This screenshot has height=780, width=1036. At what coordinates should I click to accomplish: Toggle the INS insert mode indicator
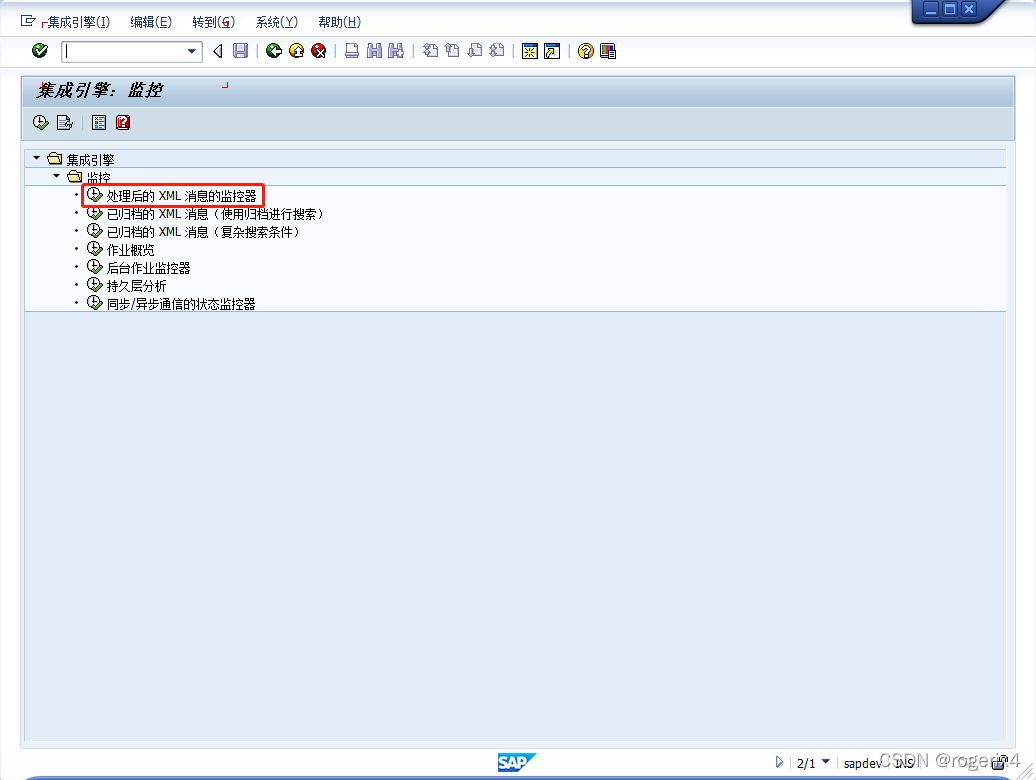(904, 763)
